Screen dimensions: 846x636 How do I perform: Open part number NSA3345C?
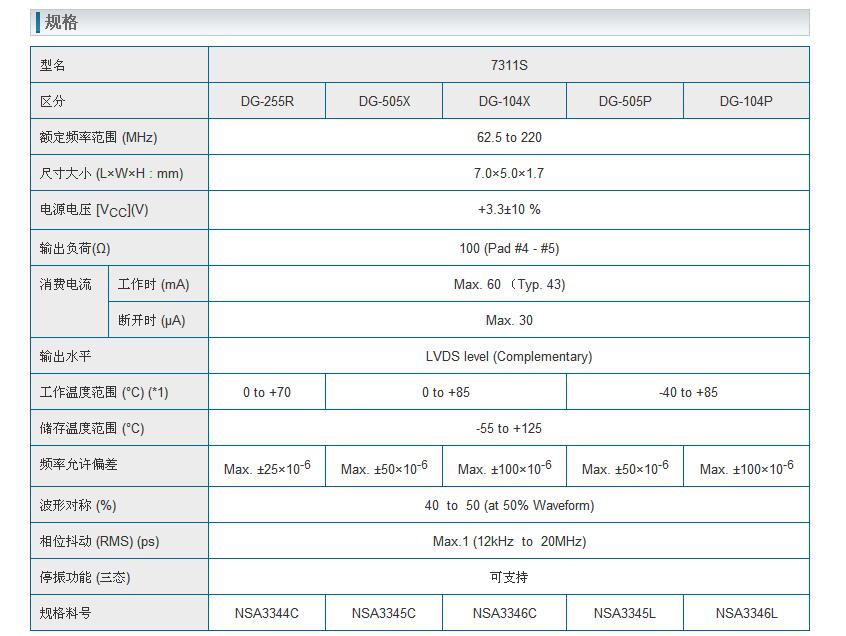(x=384, y=613)
